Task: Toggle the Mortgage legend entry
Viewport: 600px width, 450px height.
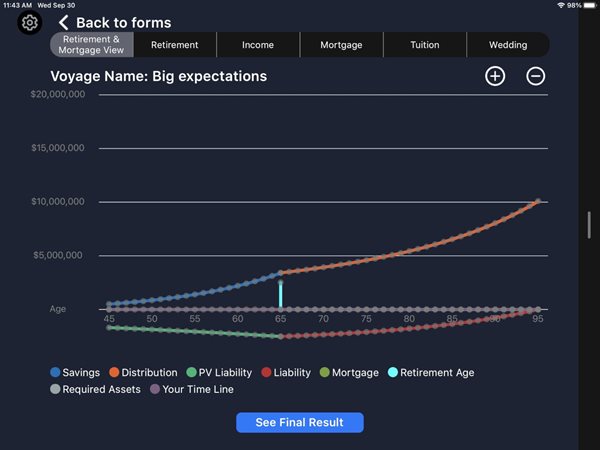Action: pyautogui.click(x=348, y=373)
